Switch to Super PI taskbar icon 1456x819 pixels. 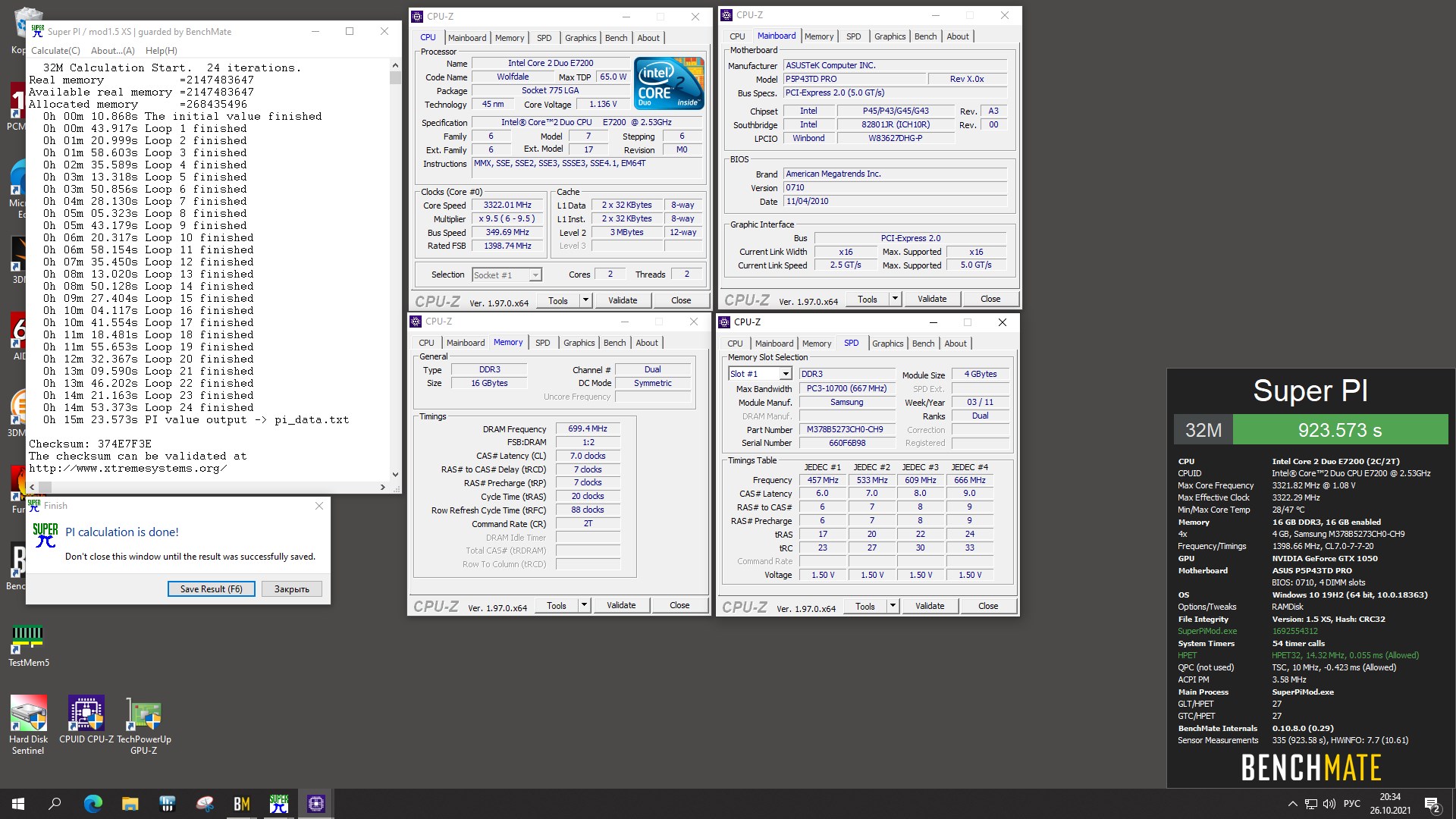(x=279, y=804)
